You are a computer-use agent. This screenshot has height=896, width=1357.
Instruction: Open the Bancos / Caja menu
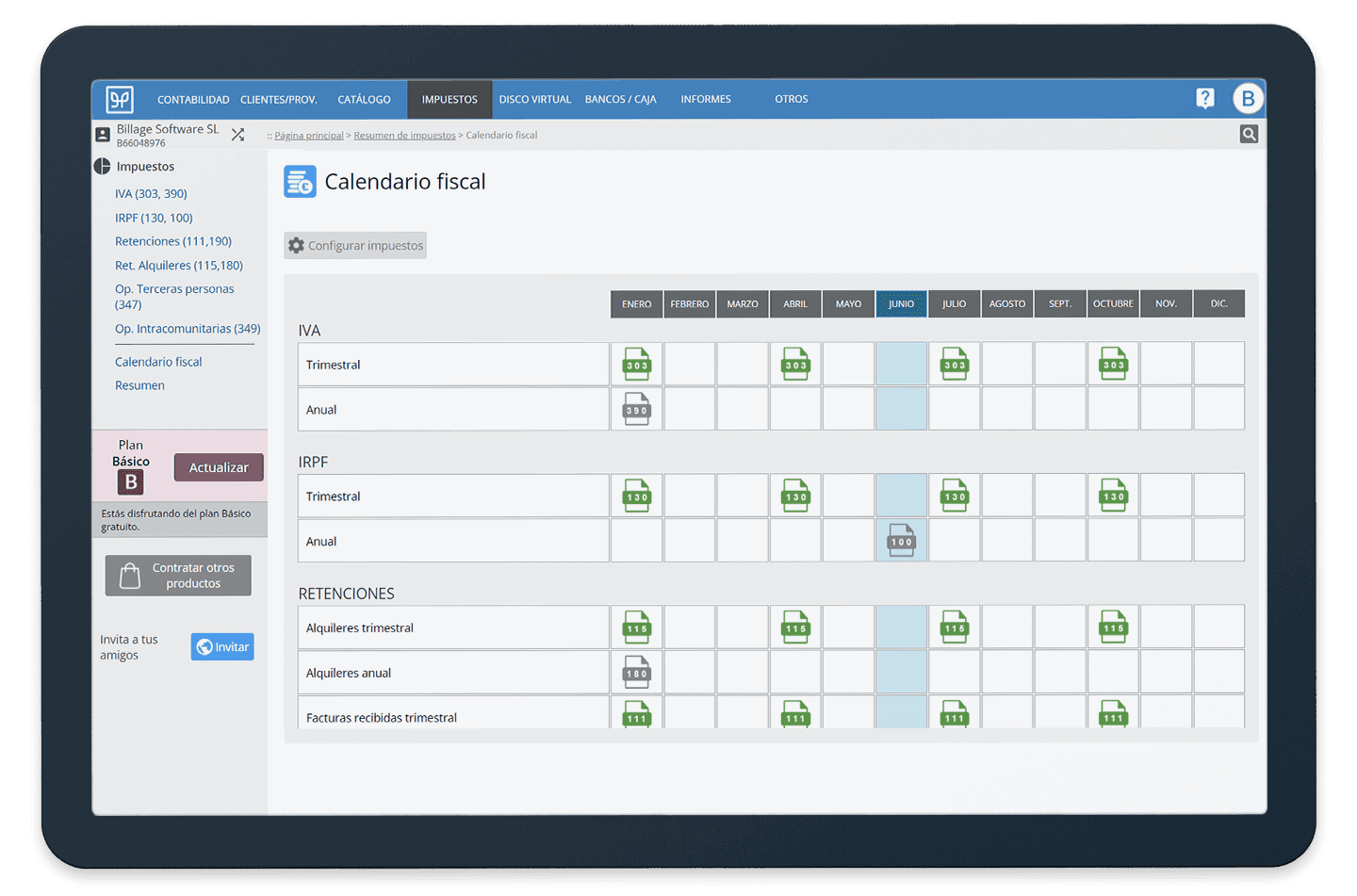(x=620, y=99)
